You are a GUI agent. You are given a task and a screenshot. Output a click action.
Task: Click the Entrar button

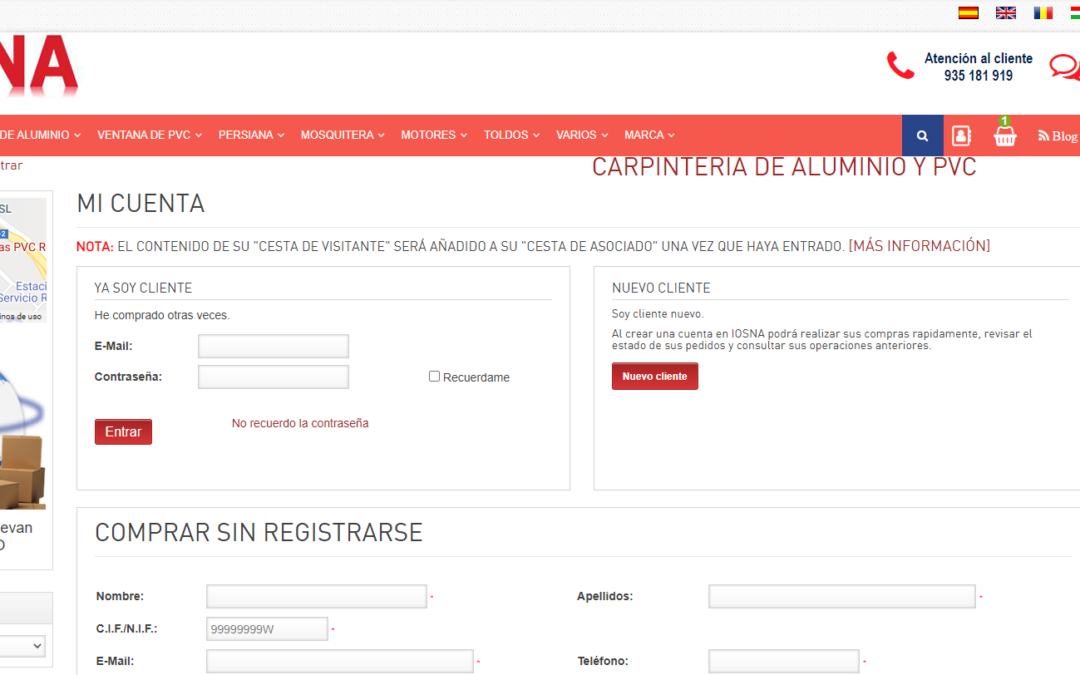(123, 432)
